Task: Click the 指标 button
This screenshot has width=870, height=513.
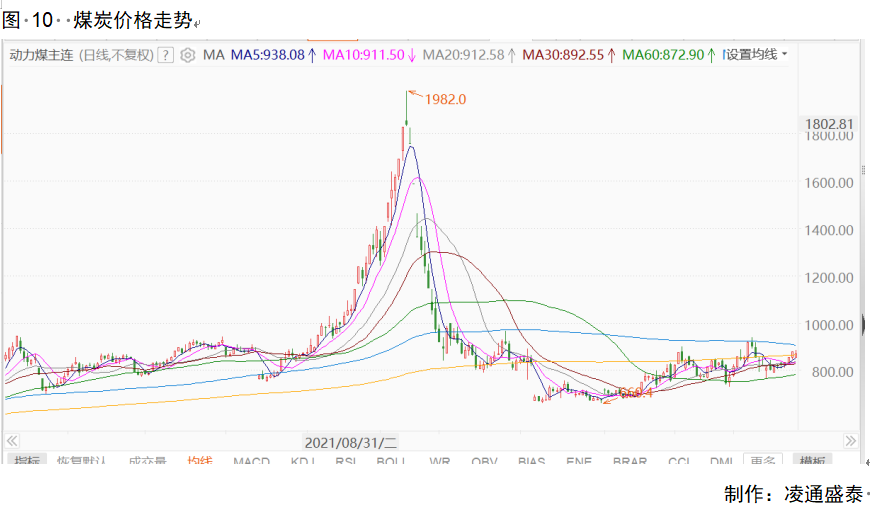Action: (27, 460)
